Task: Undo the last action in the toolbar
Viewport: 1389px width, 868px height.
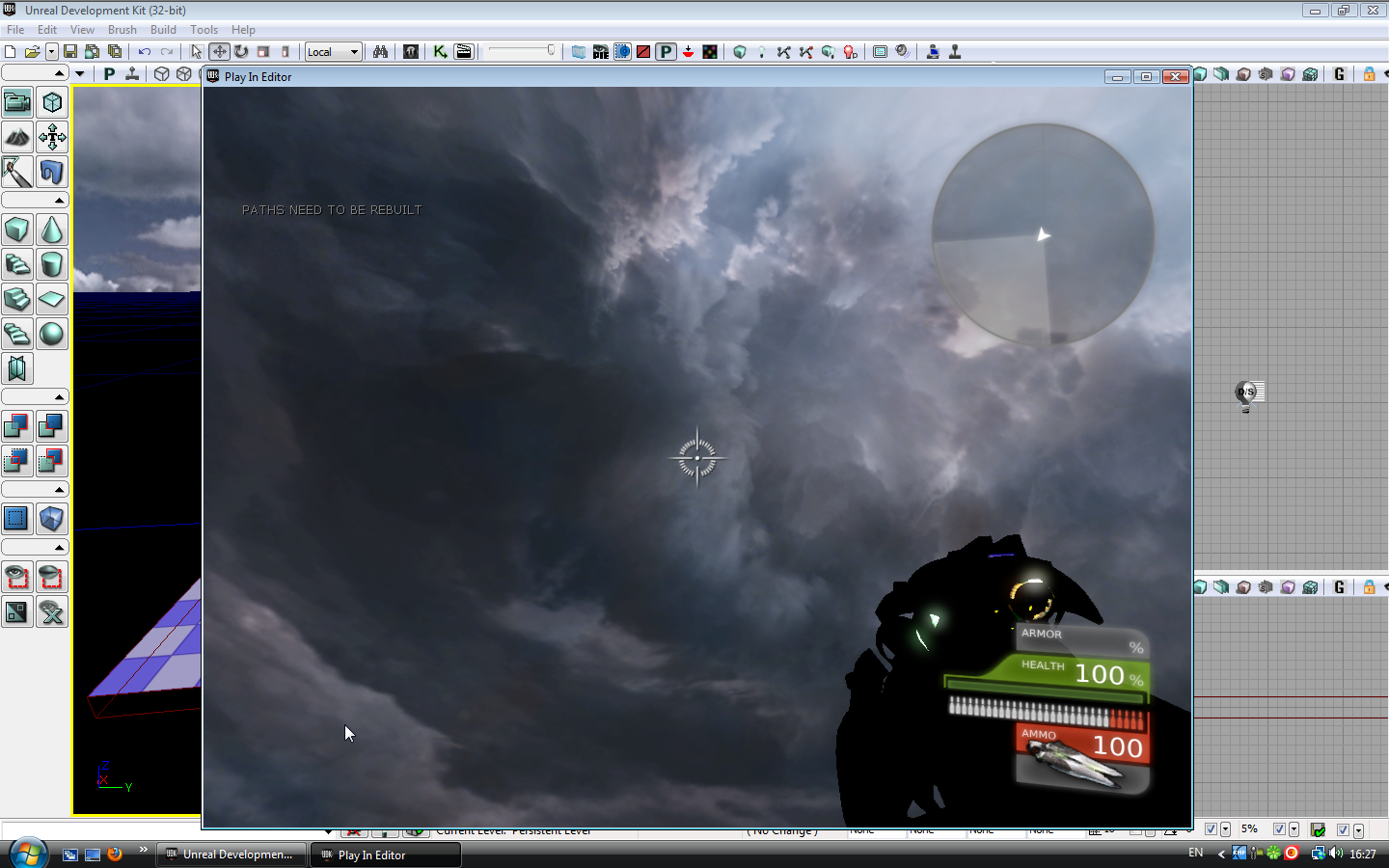Action: click(145, 52)
